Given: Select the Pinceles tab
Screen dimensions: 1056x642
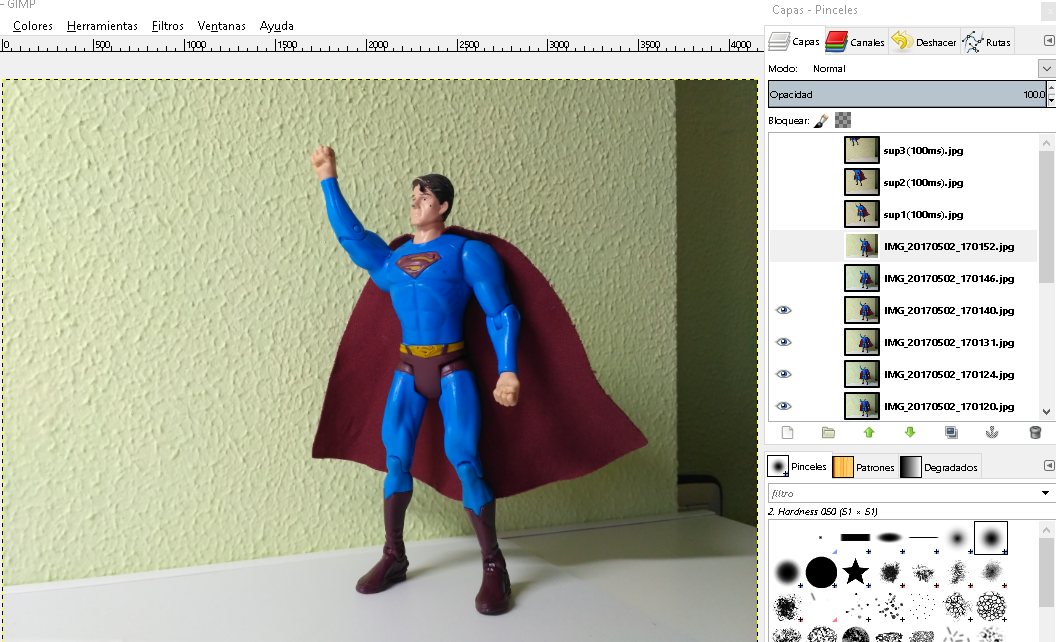Looking at the screenshot, I should [797, 466].
